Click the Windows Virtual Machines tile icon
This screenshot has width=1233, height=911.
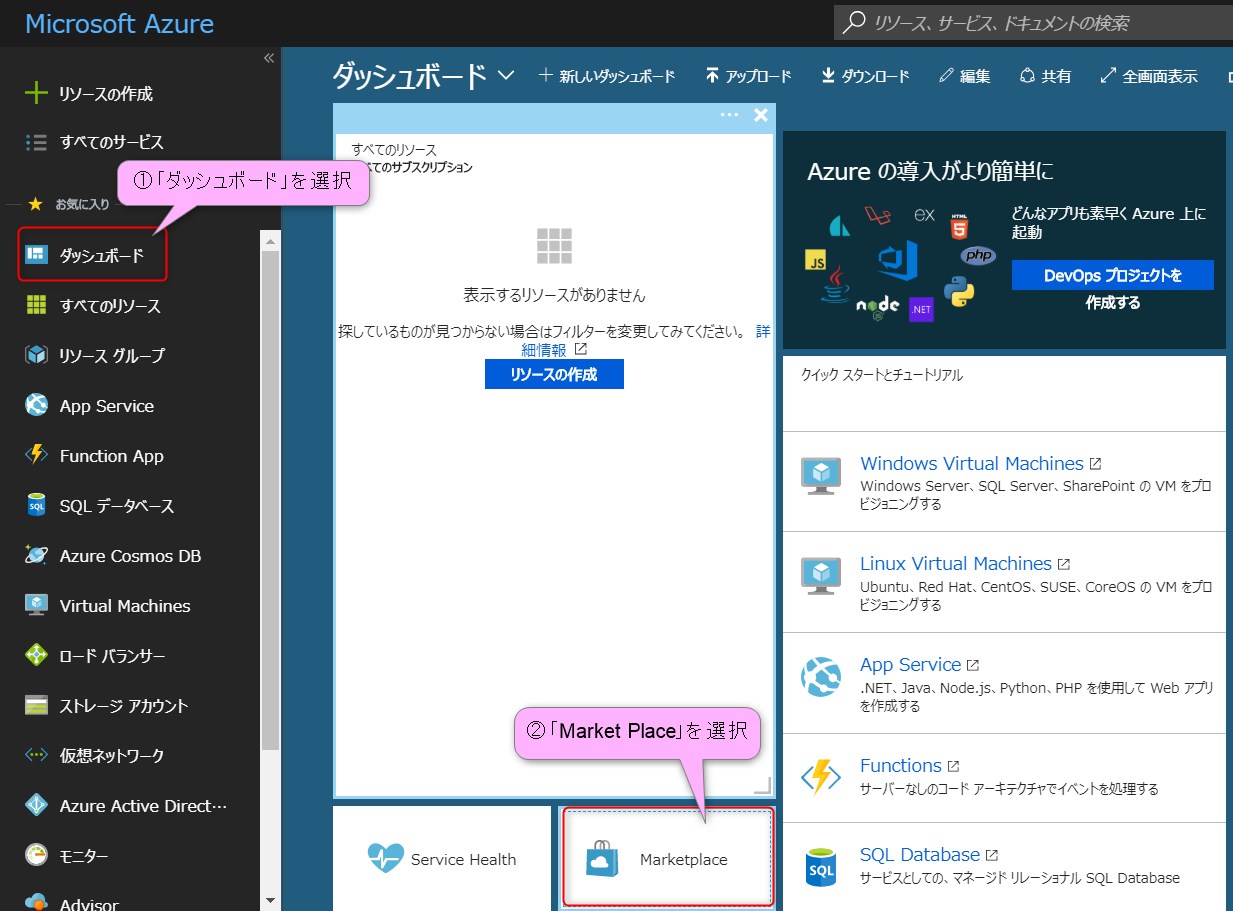(821, 476)
